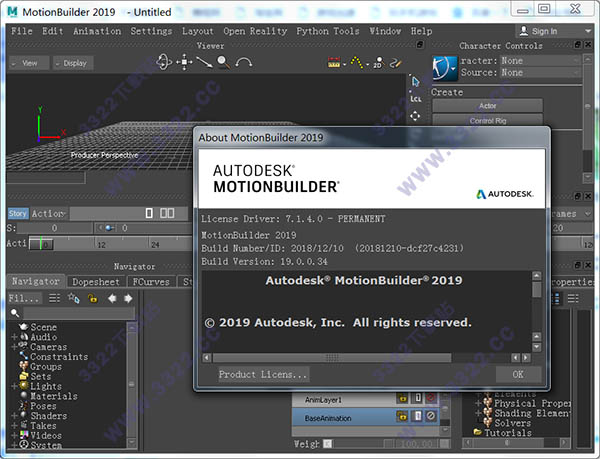Toggle the Story mode button
The image size is (600, 459).
pos(18,213)
